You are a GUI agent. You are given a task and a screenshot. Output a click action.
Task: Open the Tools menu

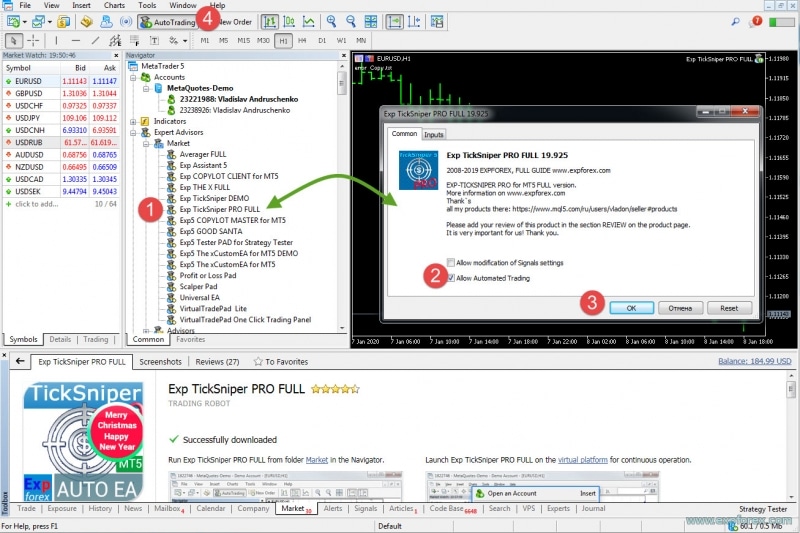pos(147,5)
